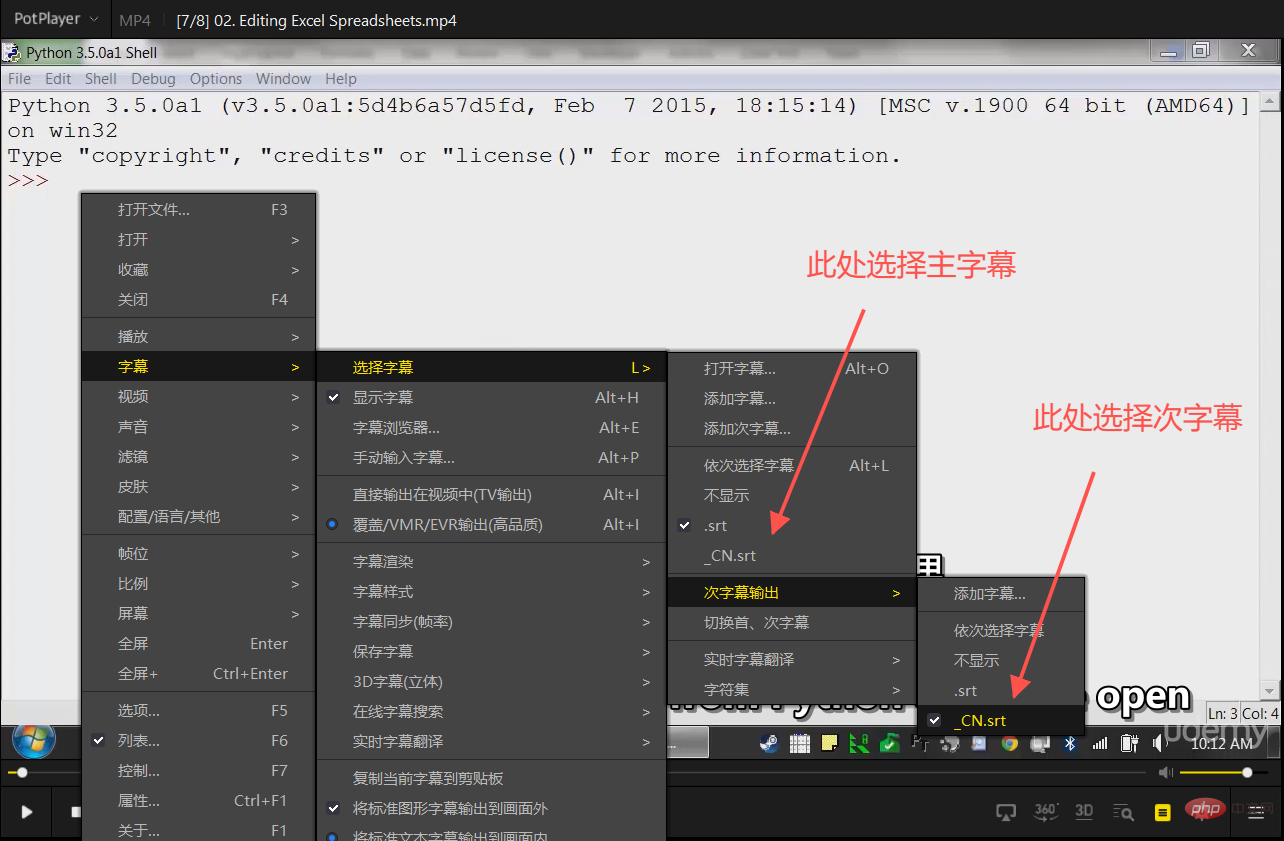The width and height of the screenshot is (1284, 841).
Task: Click the seek bar position knob
Action: 22,772
